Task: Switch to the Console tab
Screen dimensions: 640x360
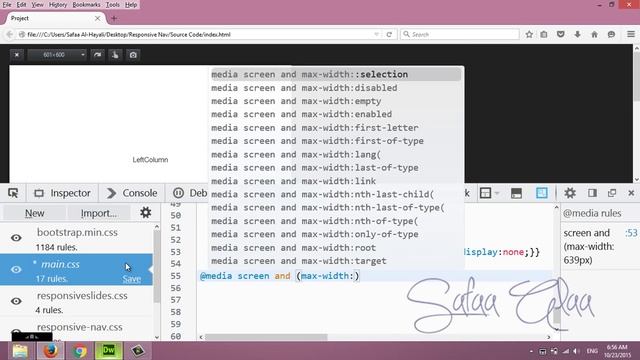Action: coord(132,193)
